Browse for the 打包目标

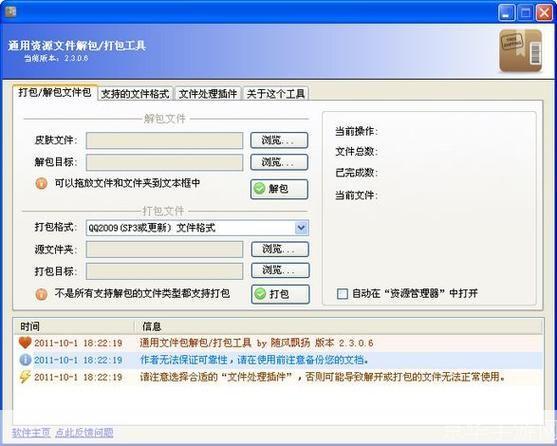coord(280,271)
